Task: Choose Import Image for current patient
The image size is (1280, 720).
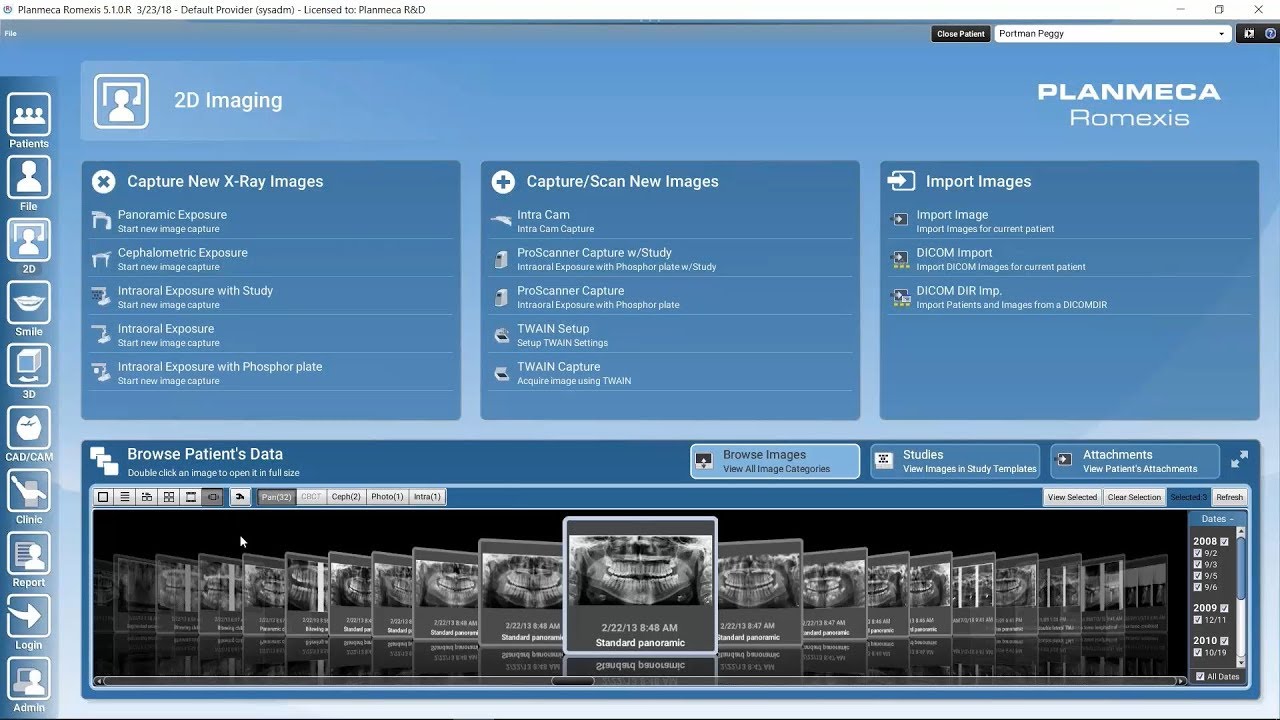Action: tap(1069, 221)
